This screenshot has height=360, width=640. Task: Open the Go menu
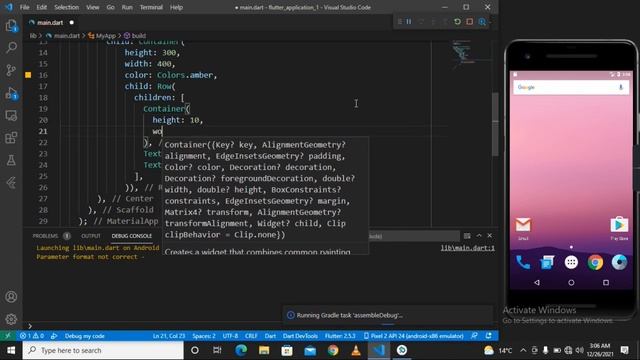[110, 7]
